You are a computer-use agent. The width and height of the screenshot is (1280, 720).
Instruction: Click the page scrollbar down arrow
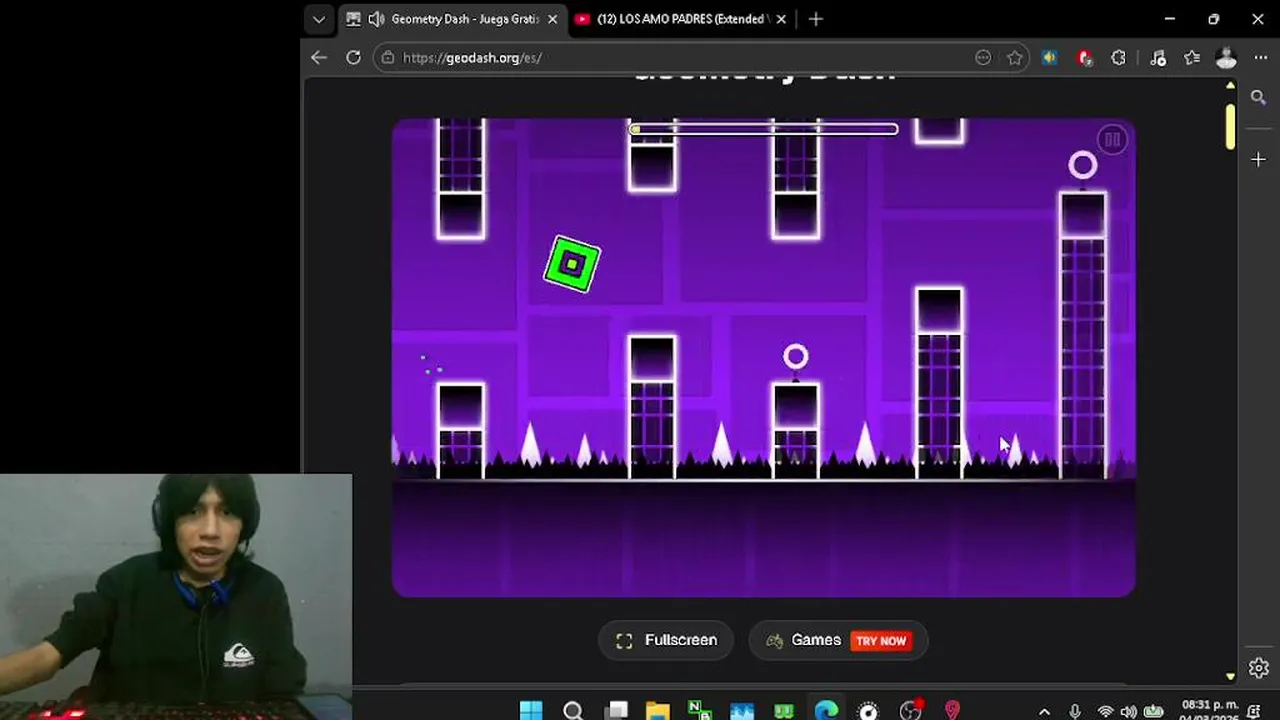coord(1230,677)
